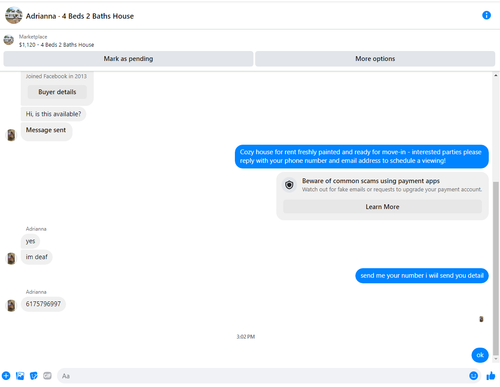Focus the 'Aa' message input field
500x387 pixels.
coord(262,376)
